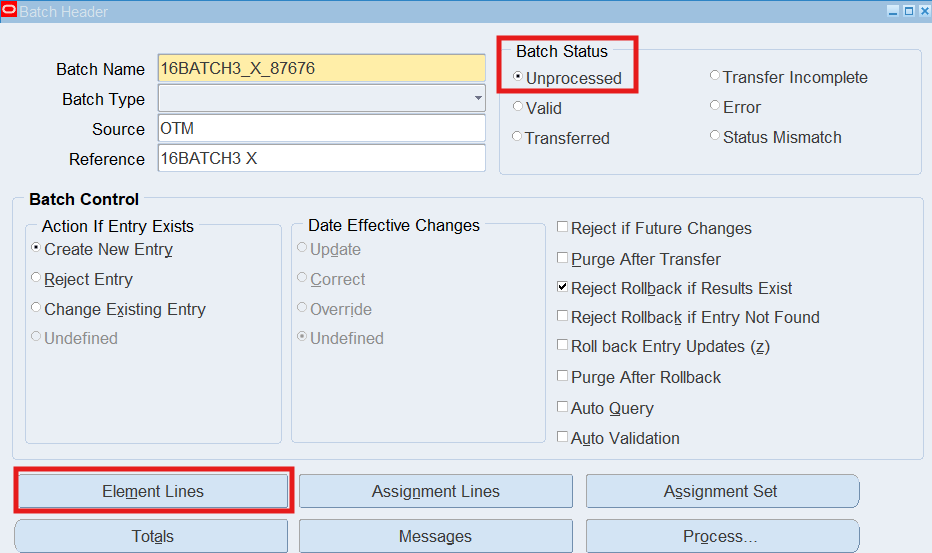Check the Purge After Transfer box

pyautogui.click(x=563, y=259)
